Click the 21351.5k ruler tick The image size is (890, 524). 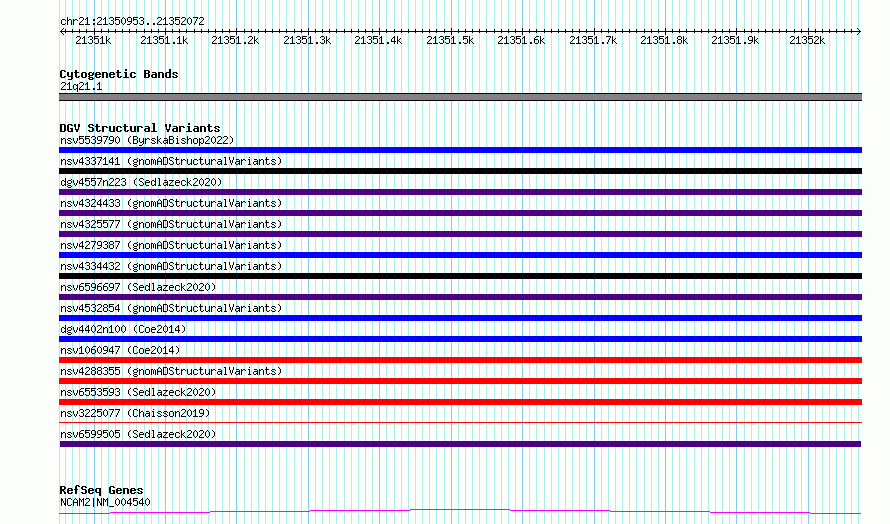(450, 40)
